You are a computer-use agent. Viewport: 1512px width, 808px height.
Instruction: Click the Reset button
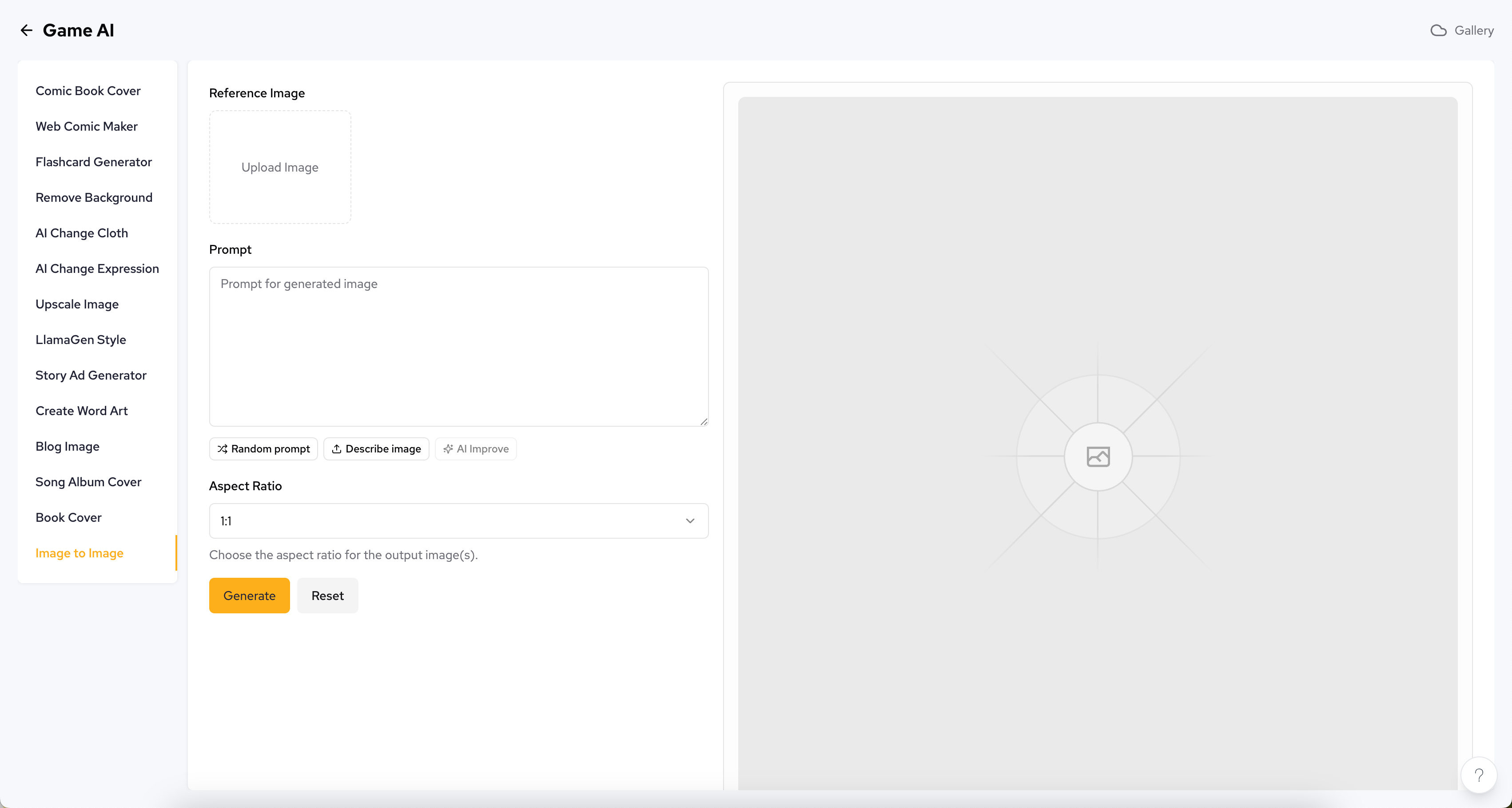[x=327, y=596]
